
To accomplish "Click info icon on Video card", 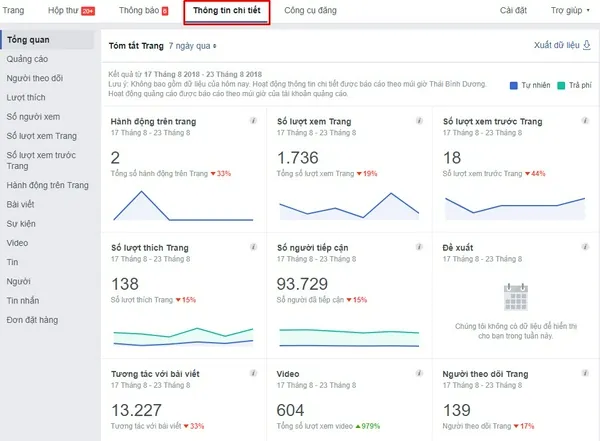I will point(419,373).
